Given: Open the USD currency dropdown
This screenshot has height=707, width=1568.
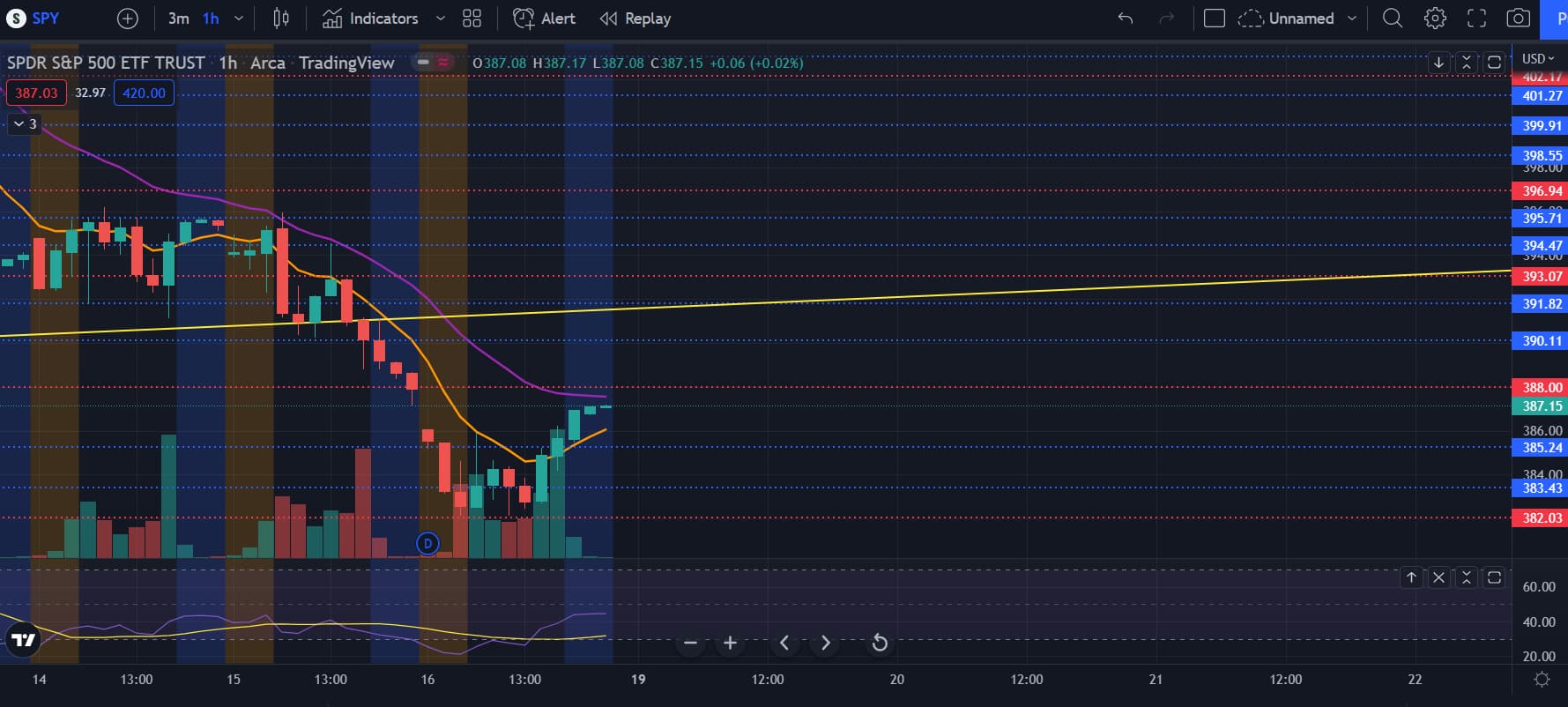Looking at the screenshot, I should [1539, 59].
